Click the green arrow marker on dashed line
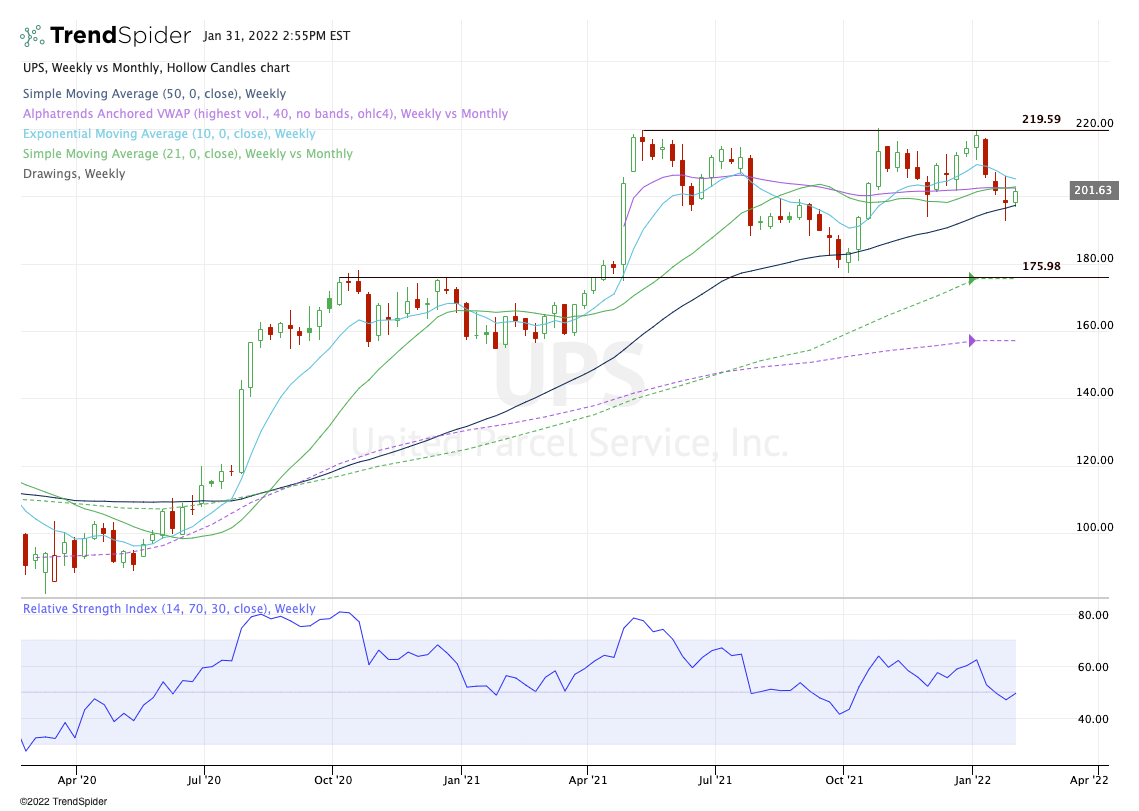Image resolution: width=1139 pixels, height=811 pixels. tap(971, 279)
